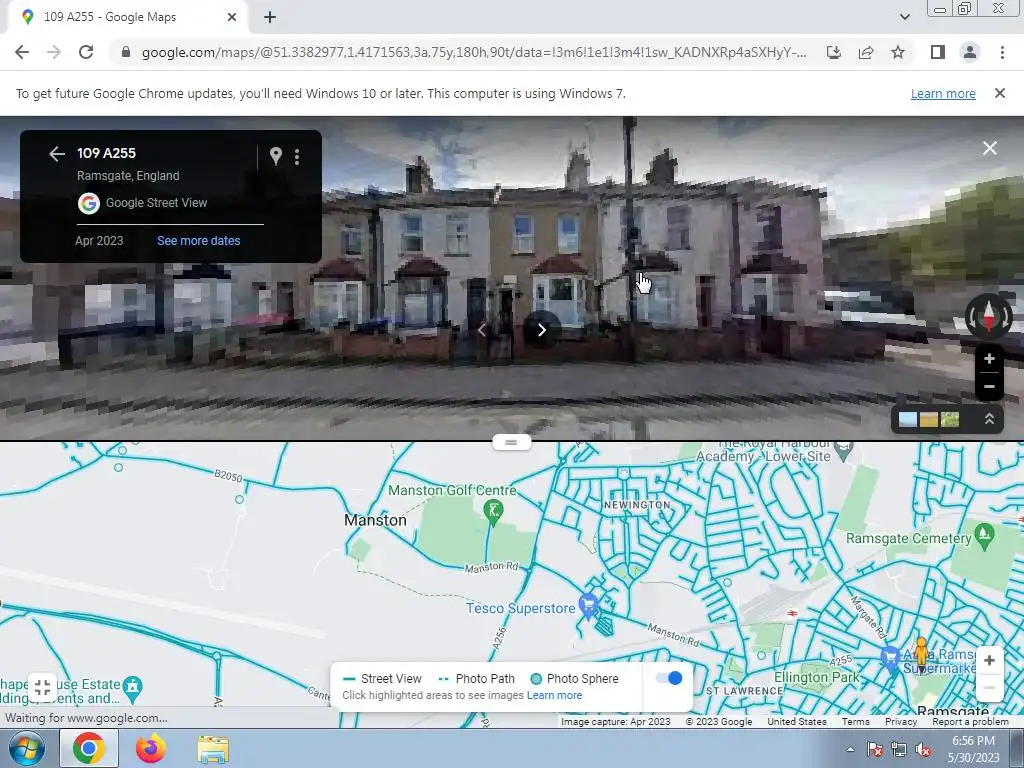Viewport: 1024px width, 768px height.
Task: Click the address bar URL
Action: click(473, 52)
